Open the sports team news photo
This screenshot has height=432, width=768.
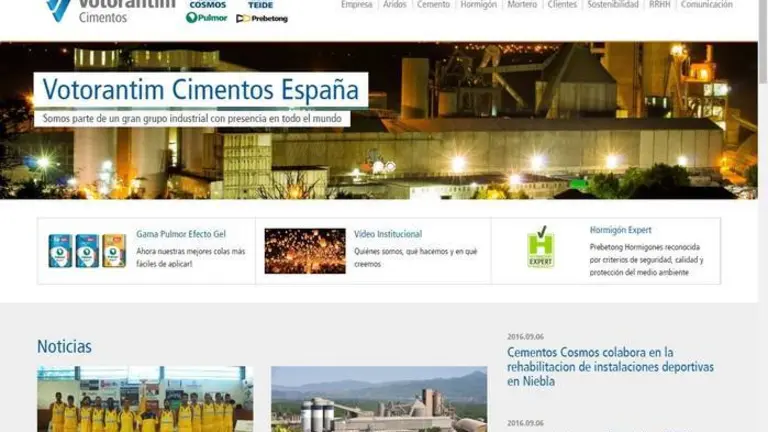145,400
